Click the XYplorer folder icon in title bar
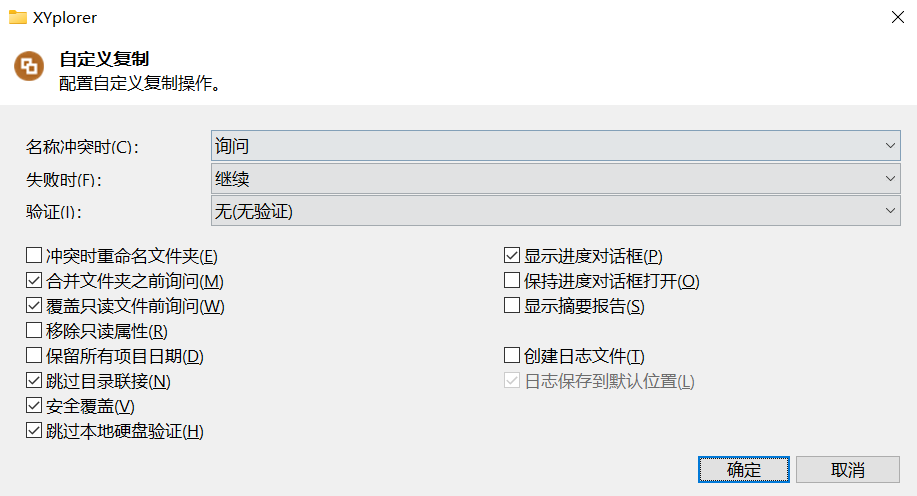Image resolution: width=917 pixels, height=496 pixels. (x=17, y=17)
